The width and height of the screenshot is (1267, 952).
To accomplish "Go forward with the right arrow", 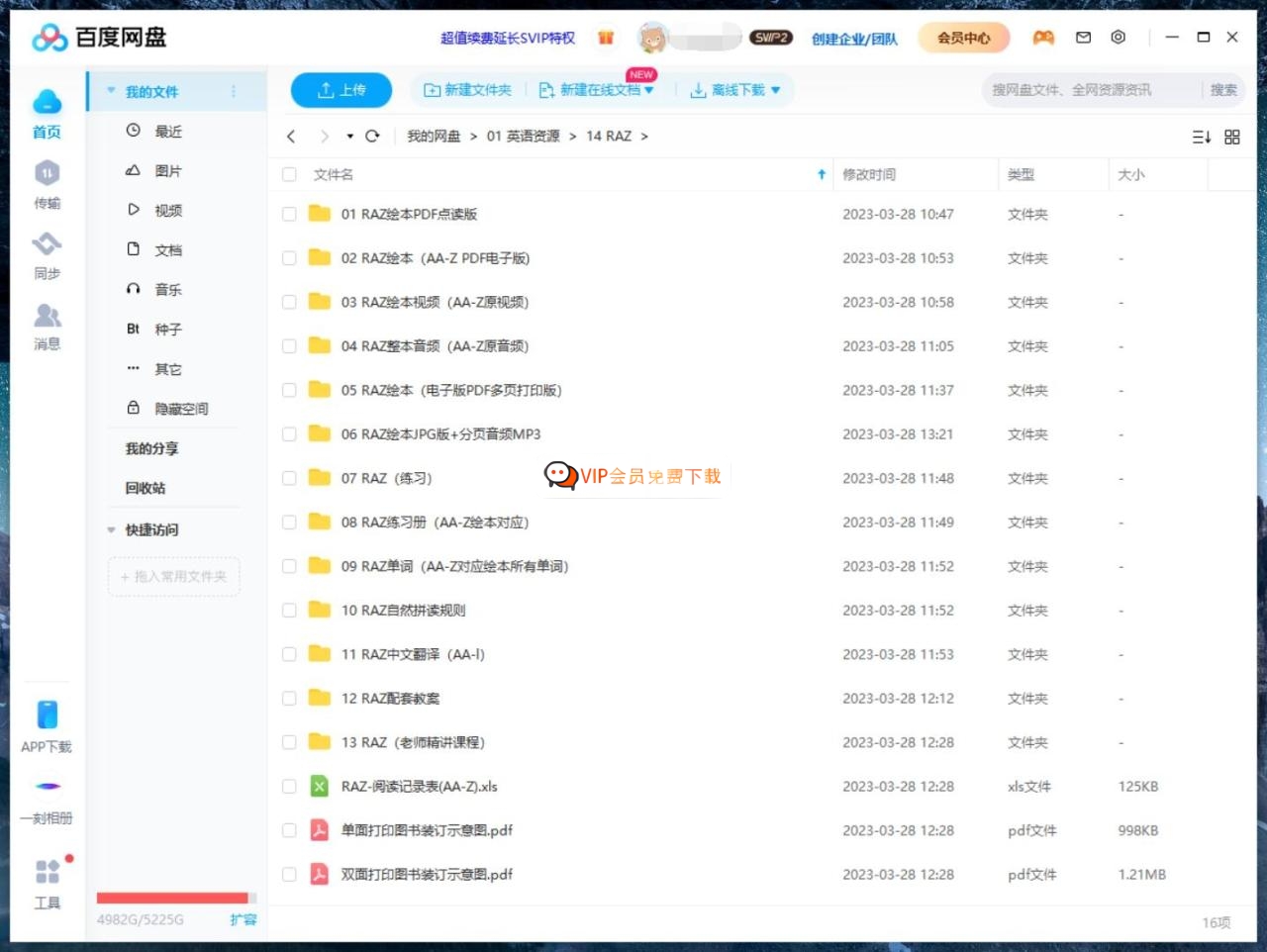I will pyautogui.click(x=324, y=137).
